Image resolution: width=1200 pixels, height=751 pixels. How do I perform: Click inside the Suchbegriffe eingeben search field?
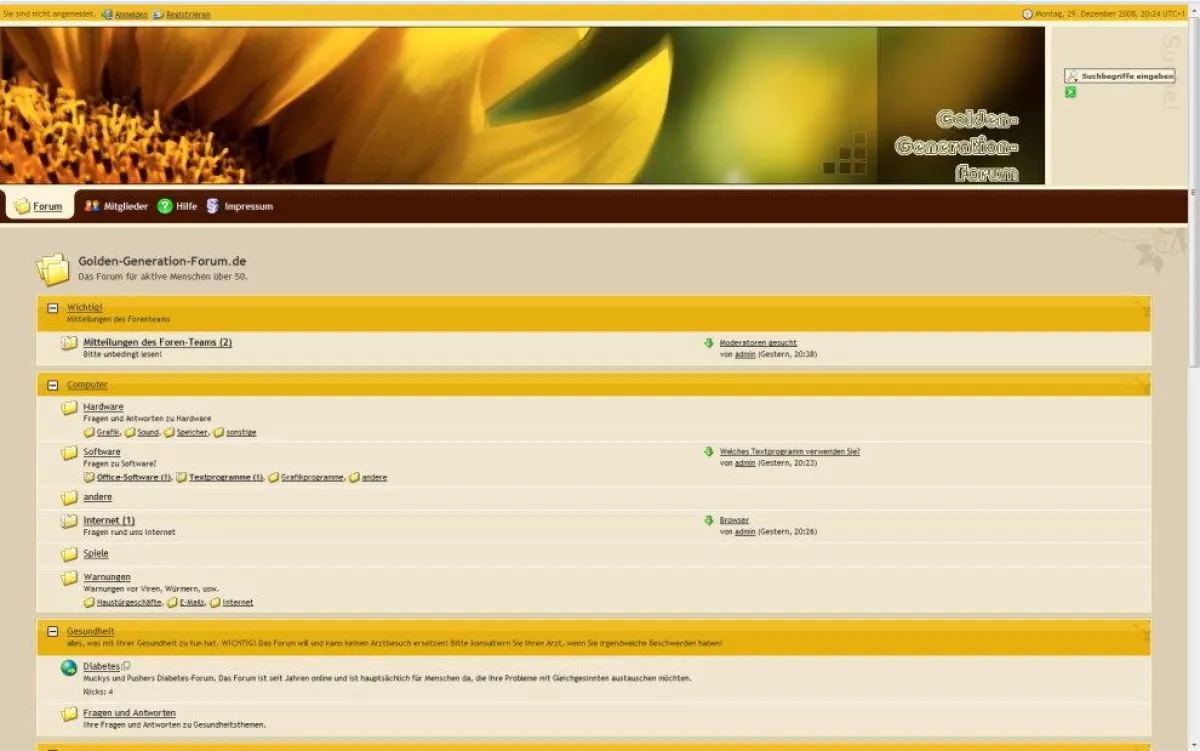1125,74
